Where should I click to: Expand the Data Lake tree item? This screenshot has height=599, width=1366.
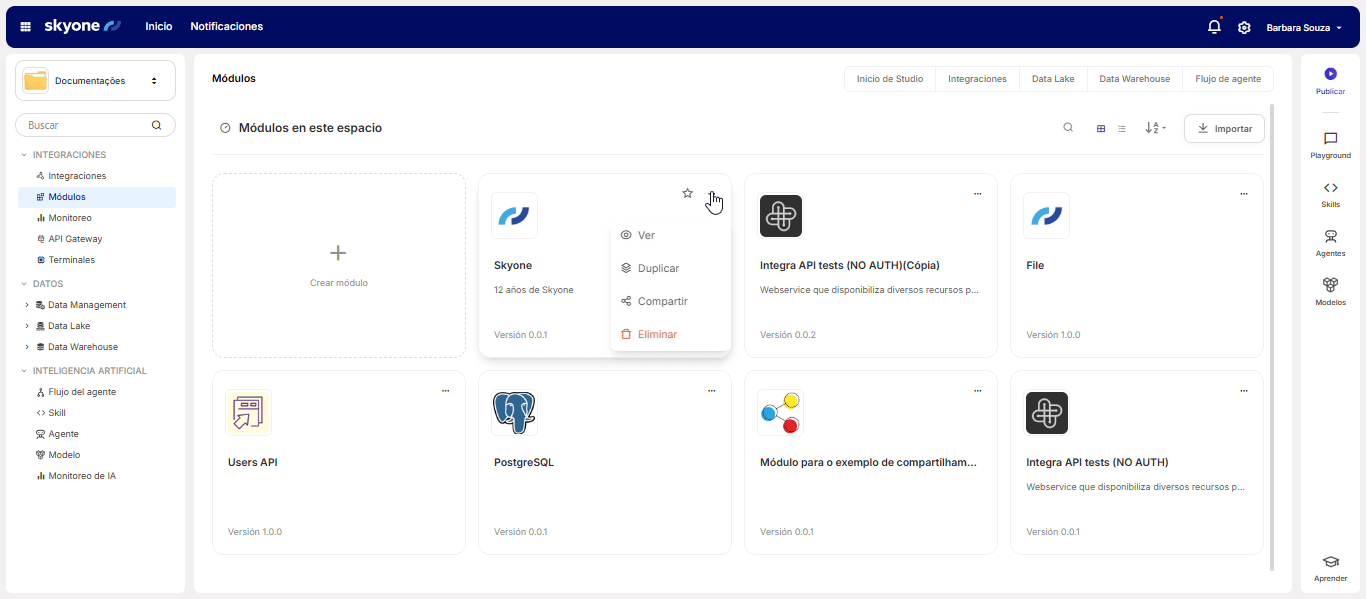coord(27,326)
